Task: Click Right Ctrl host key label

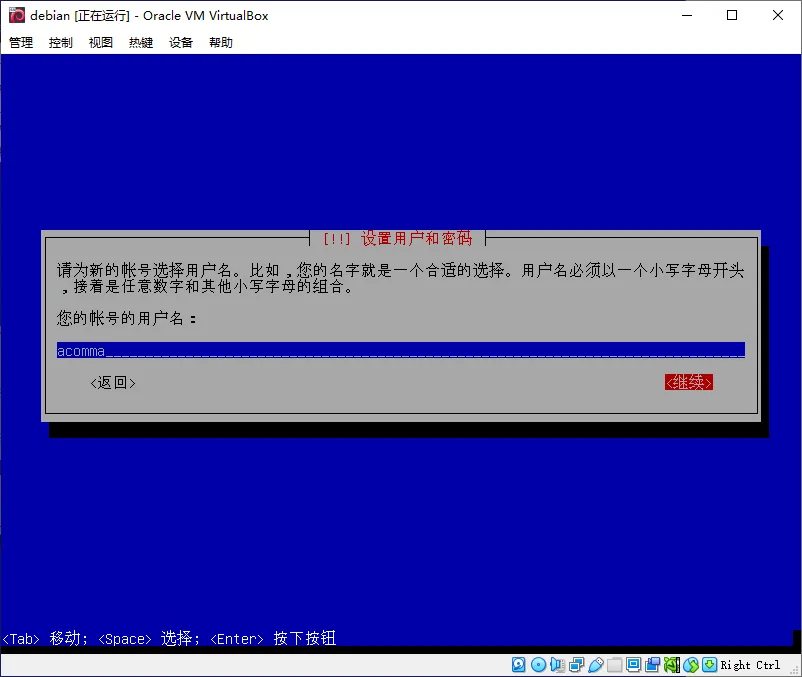Action: (750, 665)
